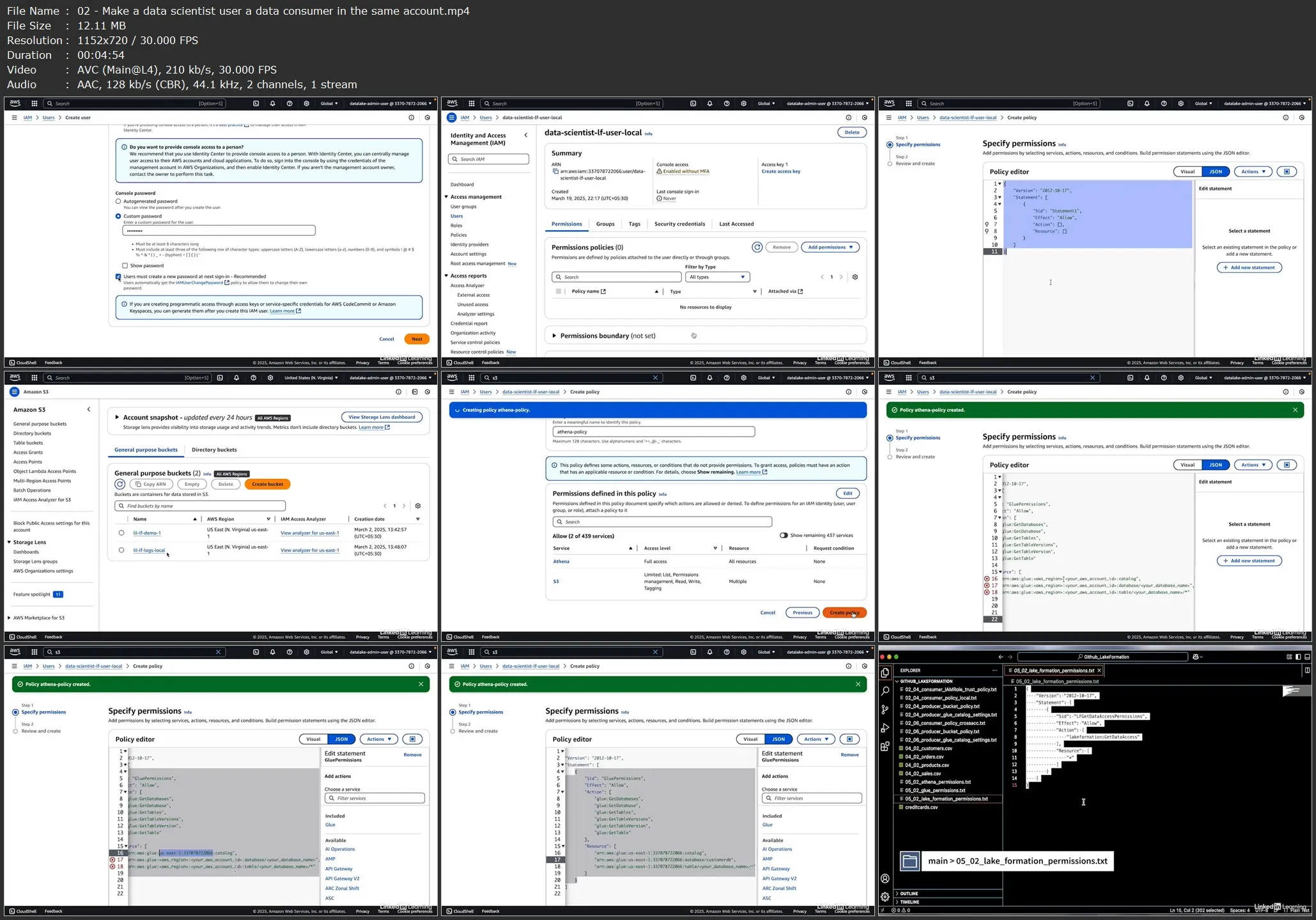Uncheck Users must create a new password checkbox

(x=118, y=277)
